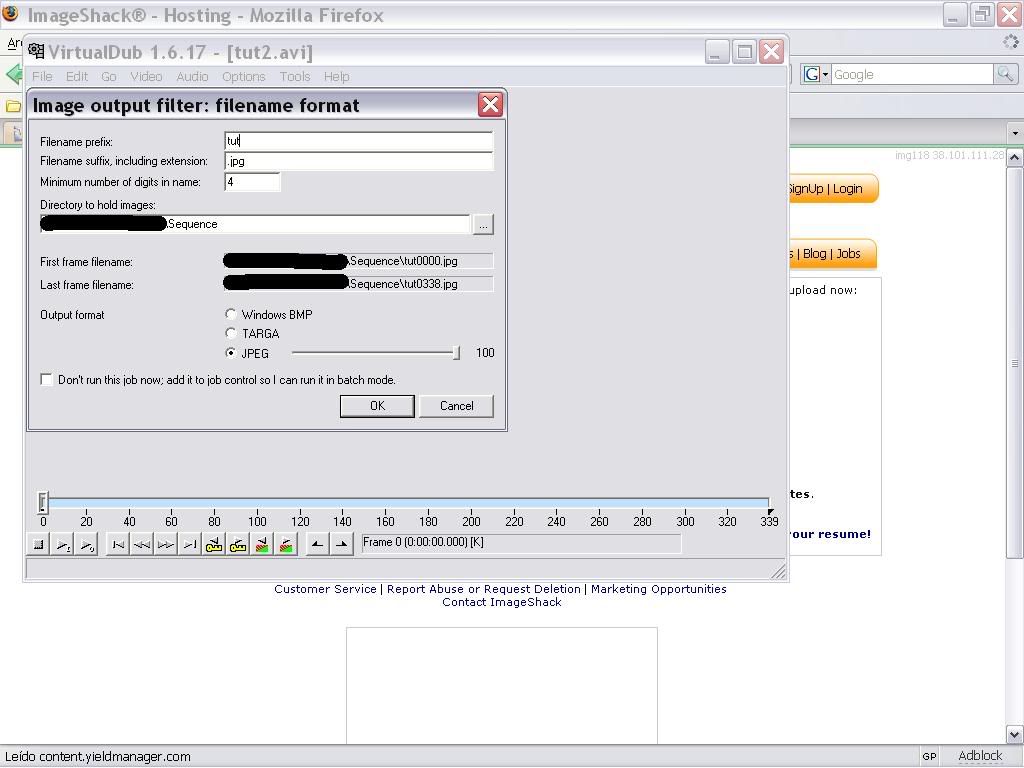Viewport: 1024px width, 768px height.
Task: Click the JPEG quality slider handle
Action: 456,352
